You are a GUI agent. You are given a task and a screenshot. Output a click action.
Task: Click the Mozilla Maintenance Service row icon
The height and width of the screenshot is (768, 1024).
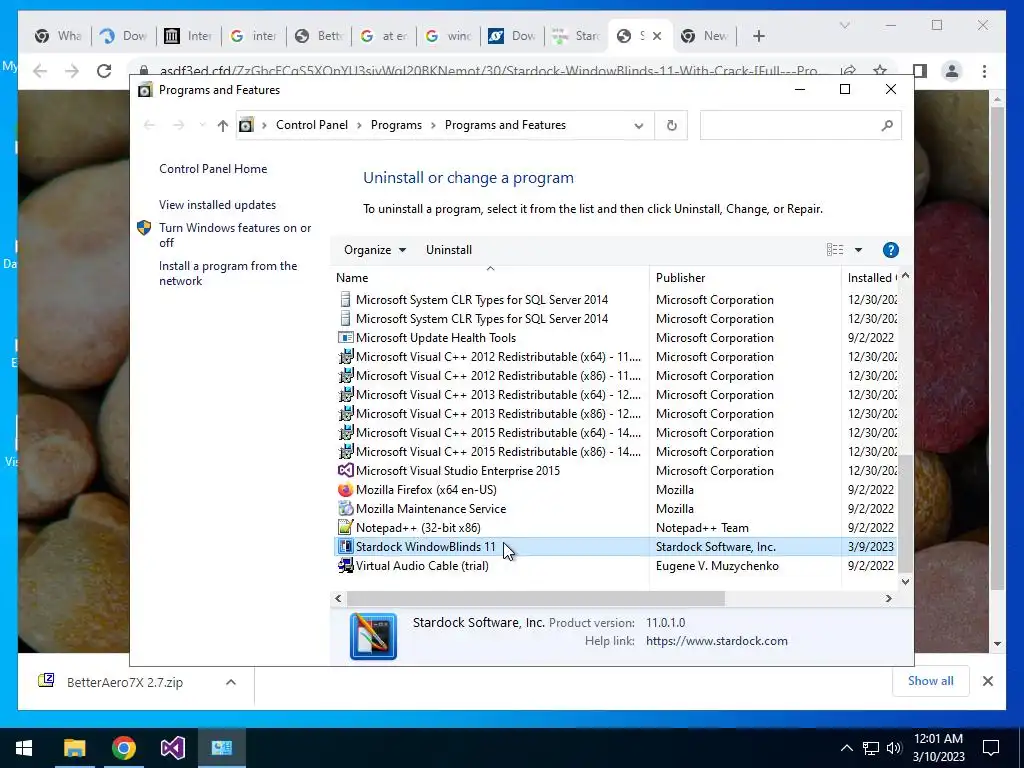345,509
